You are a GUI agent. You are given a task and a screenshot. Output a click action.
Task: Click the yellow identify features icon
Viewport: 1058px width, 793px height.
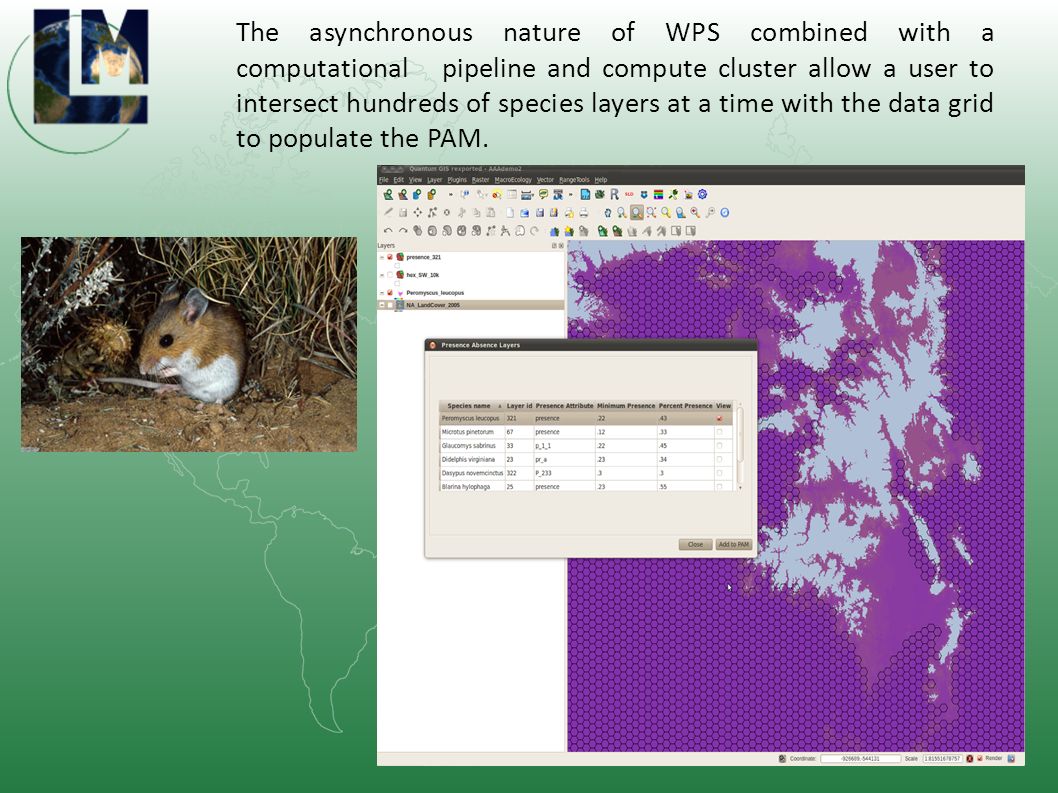coord(497,194)
